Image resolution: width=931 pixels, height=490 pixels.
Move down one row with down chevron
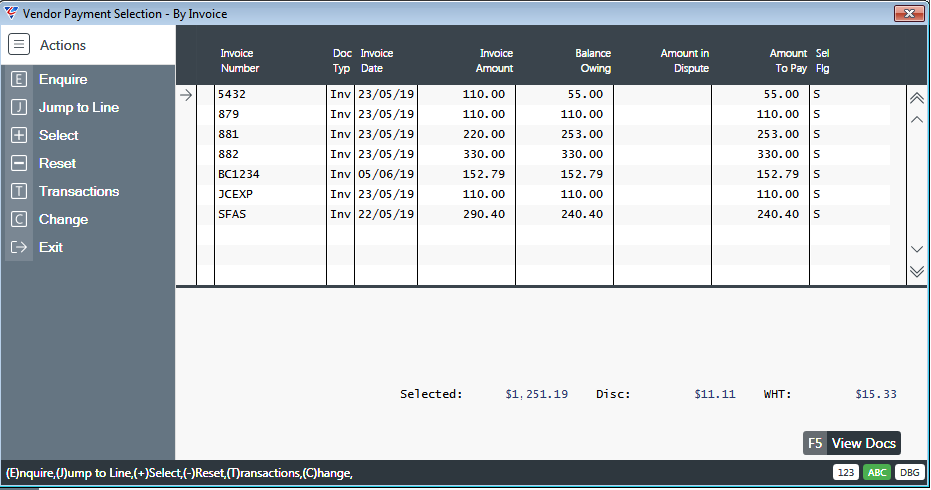917,249
